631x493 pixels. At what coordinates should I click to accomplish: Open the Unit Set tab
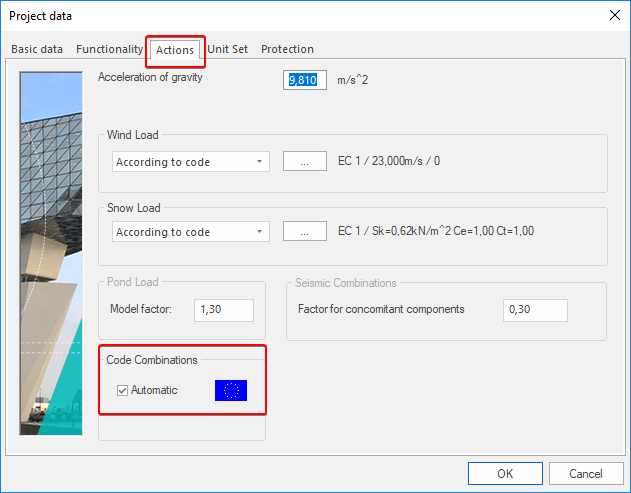tap(227, 49)
